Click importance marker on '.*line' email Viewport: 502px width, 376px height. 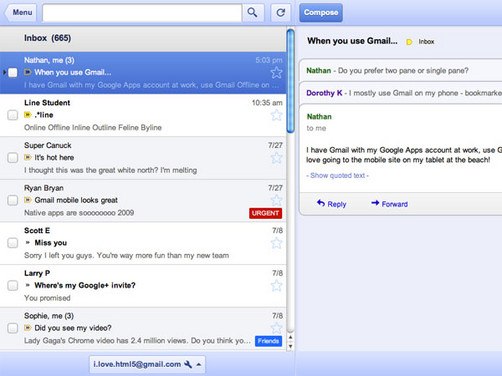tap(28, 115)
